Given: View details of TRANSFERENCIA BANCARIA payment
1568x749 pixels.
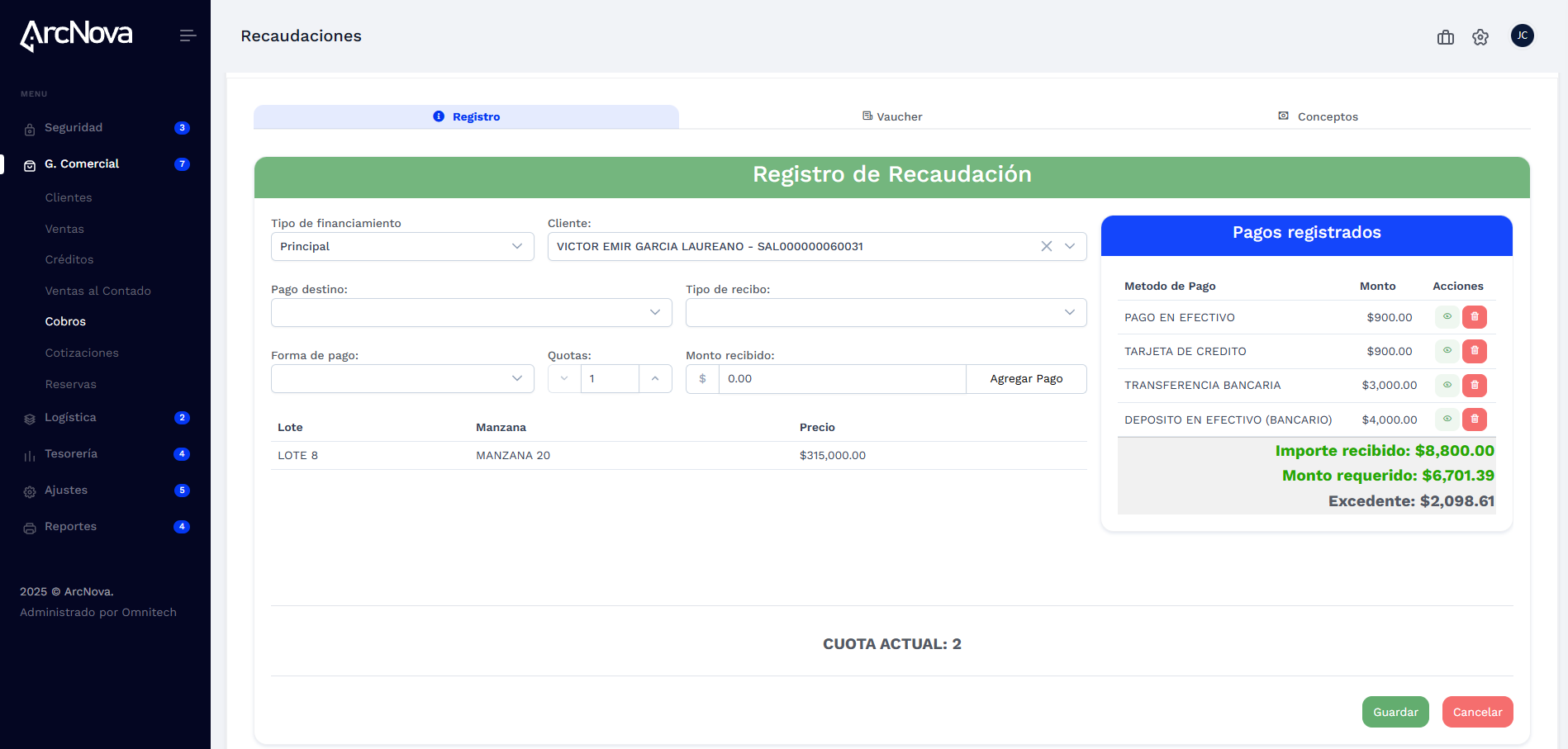Looking at the screenshot, I should click(1447, 385).
